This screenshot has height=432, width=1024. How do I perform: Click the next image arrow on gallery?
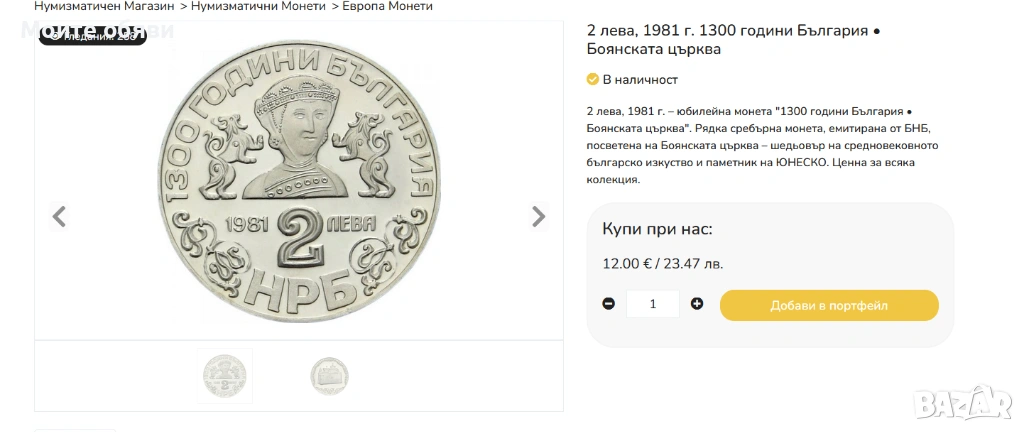538,216
